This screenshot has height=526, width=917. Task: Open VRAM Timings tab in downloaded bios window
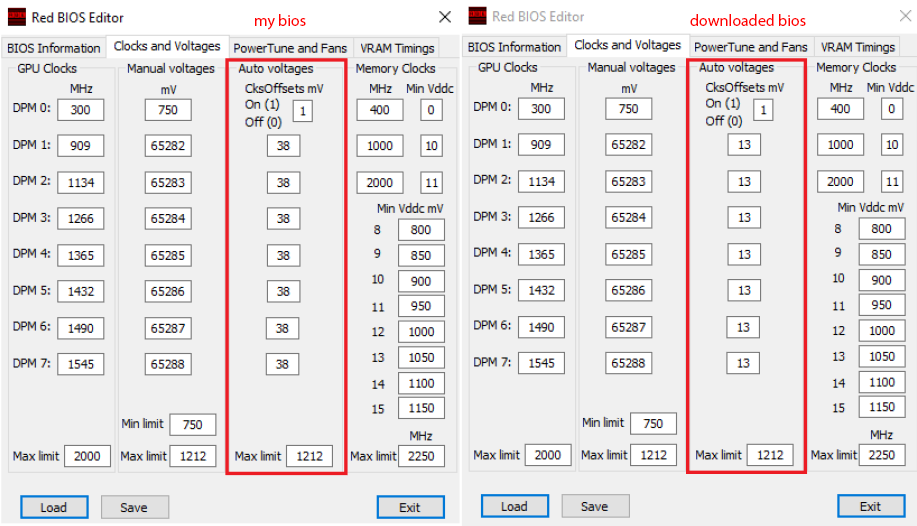pos(858,47)
